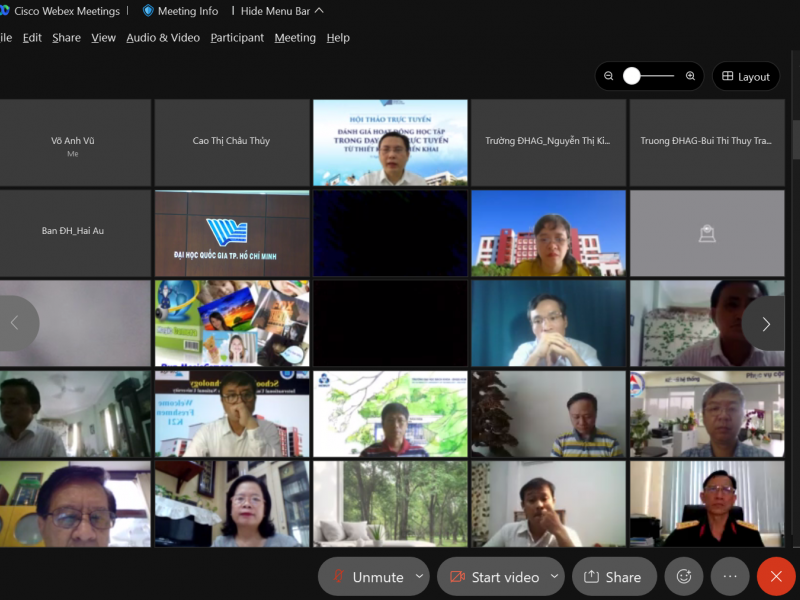Open the Audio & Video menu
800x600 pixels.
pyautogui.click(x=163, y=37)
